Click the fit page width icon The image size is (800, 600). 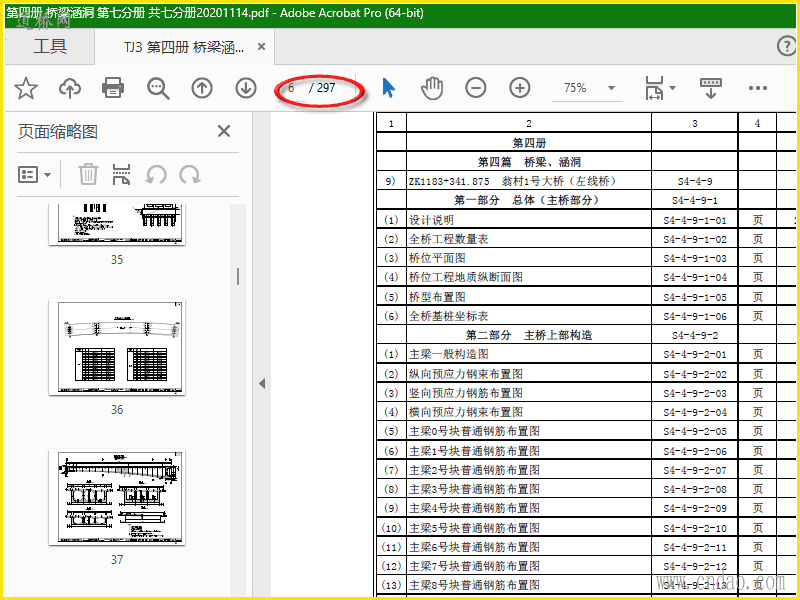click(x=655, y=88)
